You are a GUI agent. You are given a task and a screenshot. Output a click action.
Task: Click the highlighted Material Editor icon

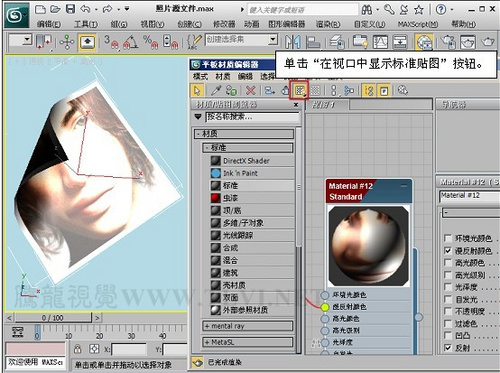pos(424,42)
